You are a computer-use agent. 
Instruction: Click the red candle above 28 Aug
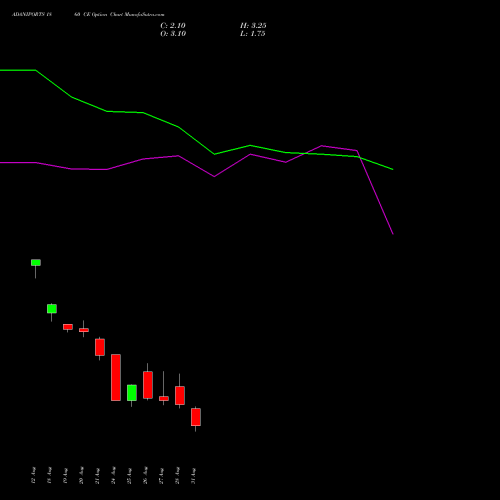[180, 395]
